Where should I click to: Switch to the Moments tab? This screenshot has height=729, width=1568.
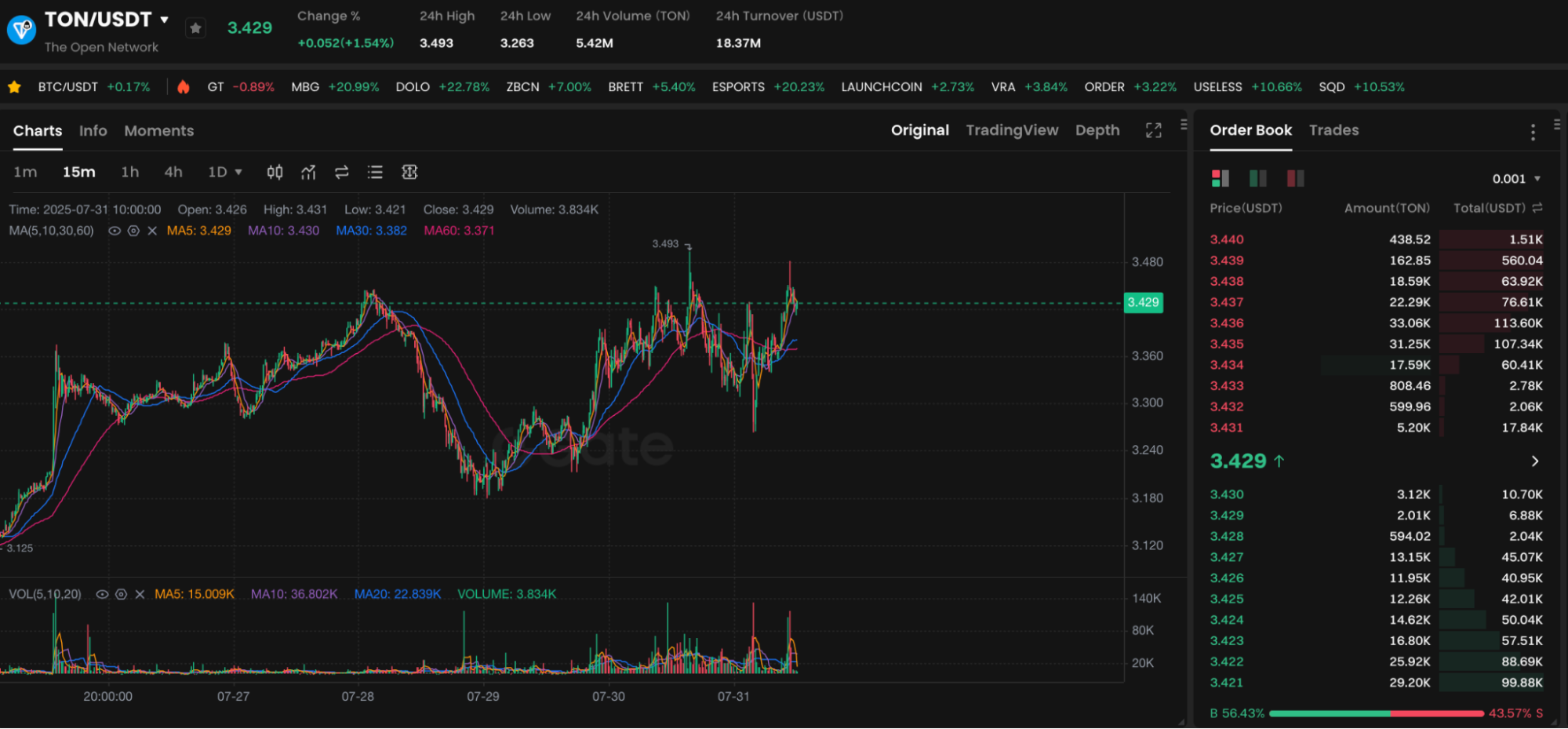pyautogui.click(x=158, y=131)
